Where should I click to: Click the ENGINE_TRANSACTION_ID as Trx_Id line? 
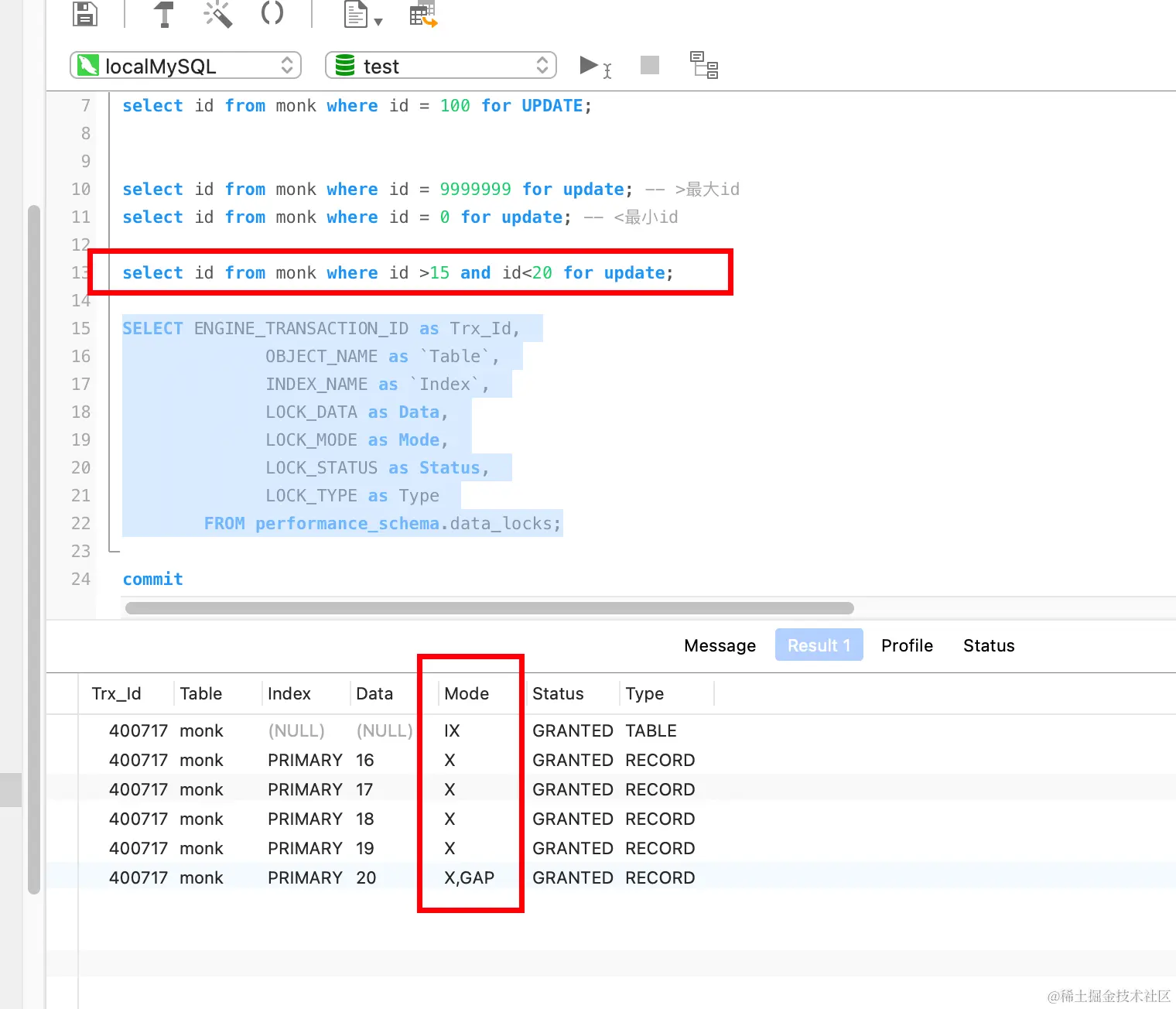[321, 328]
